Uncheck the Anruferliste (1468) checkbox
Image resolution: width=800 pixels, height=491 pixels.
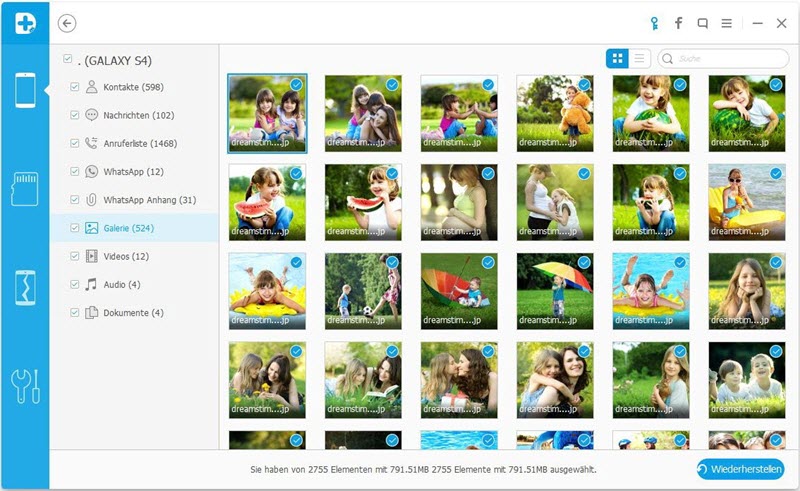tap(74, 143)
